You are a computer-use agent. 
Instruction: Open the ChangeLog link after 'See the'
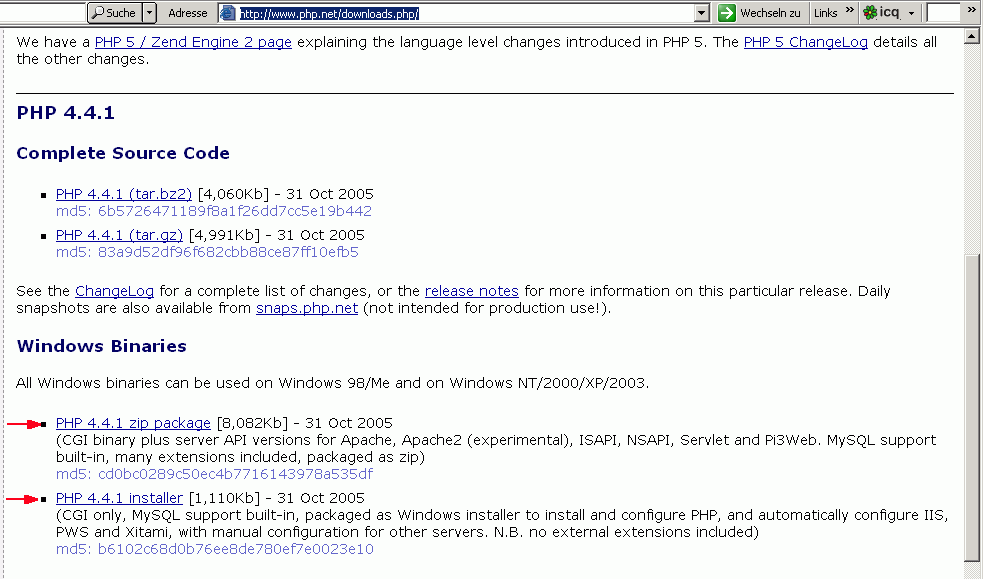pyautogui.click(x=114, y=291)
